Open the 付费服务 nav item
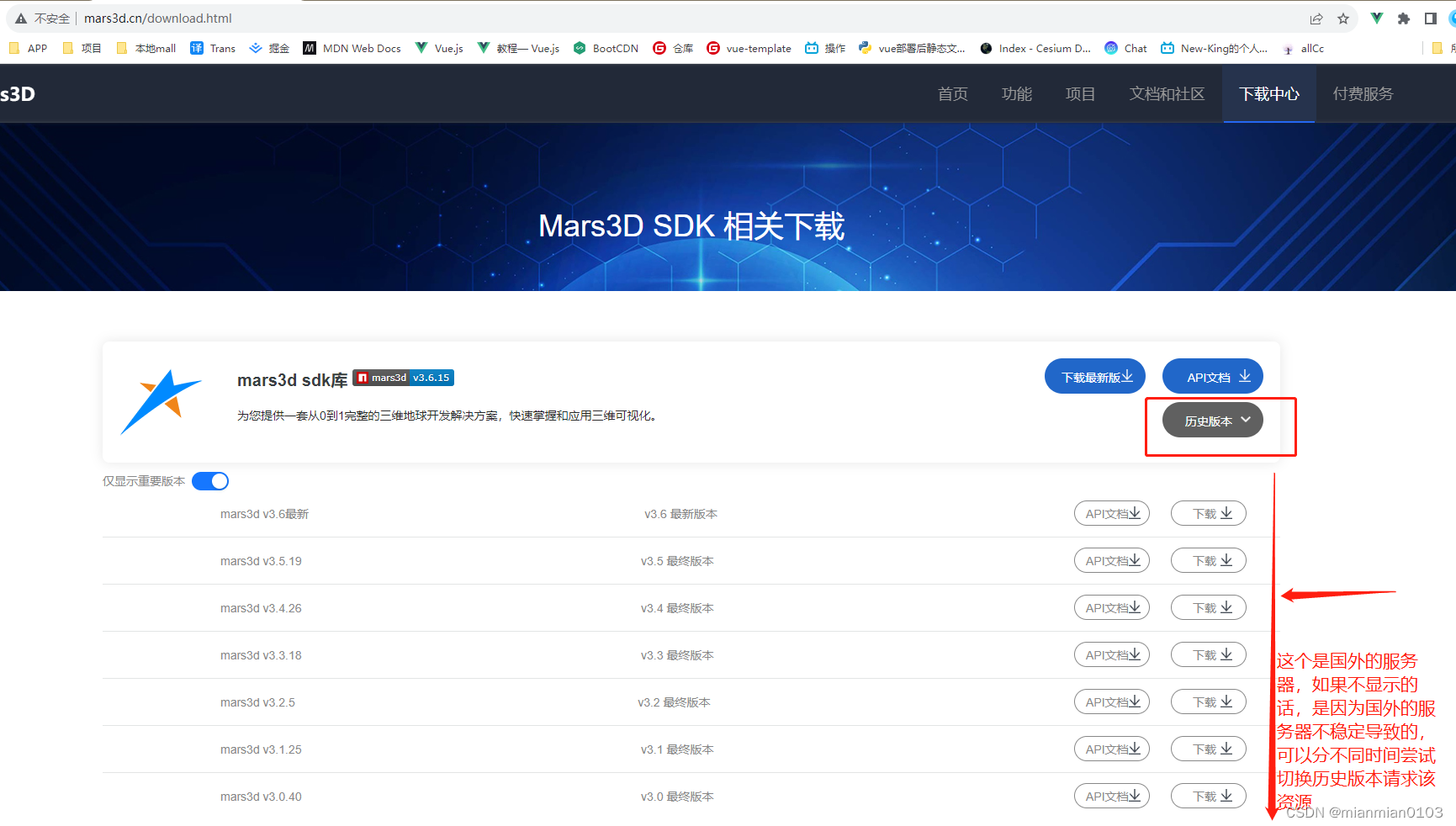The height and width of the screenshot is (826, 1456). coord(1363,94)
